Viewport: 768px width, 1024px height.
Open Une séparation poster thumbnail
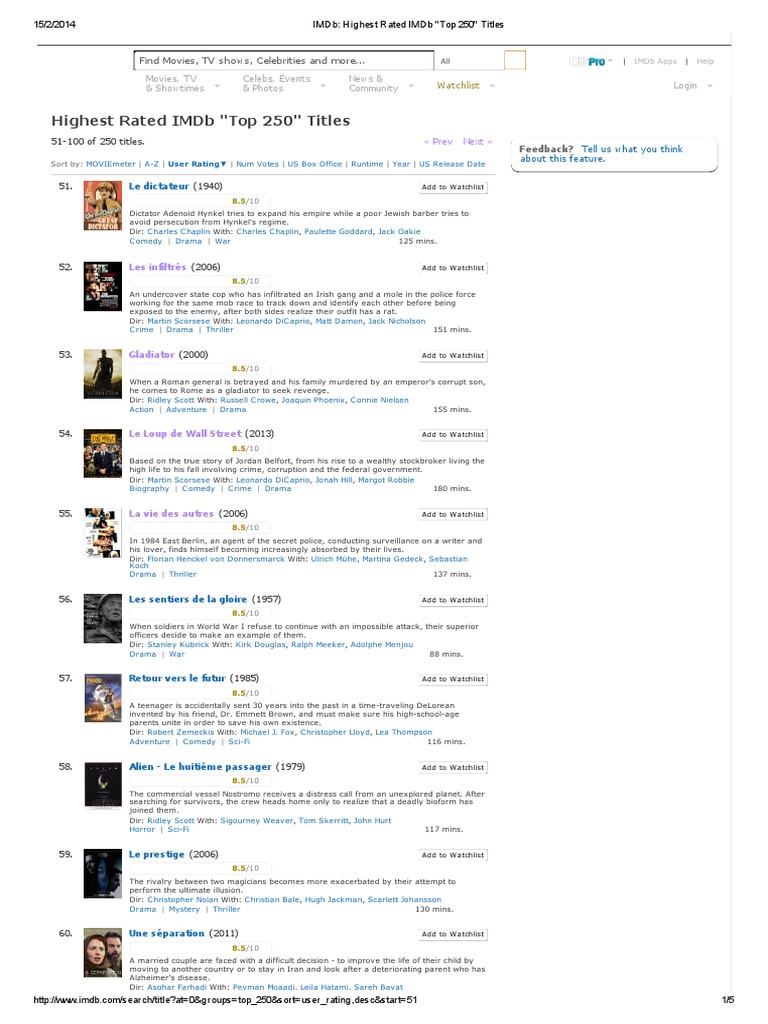tap(103, 953)
